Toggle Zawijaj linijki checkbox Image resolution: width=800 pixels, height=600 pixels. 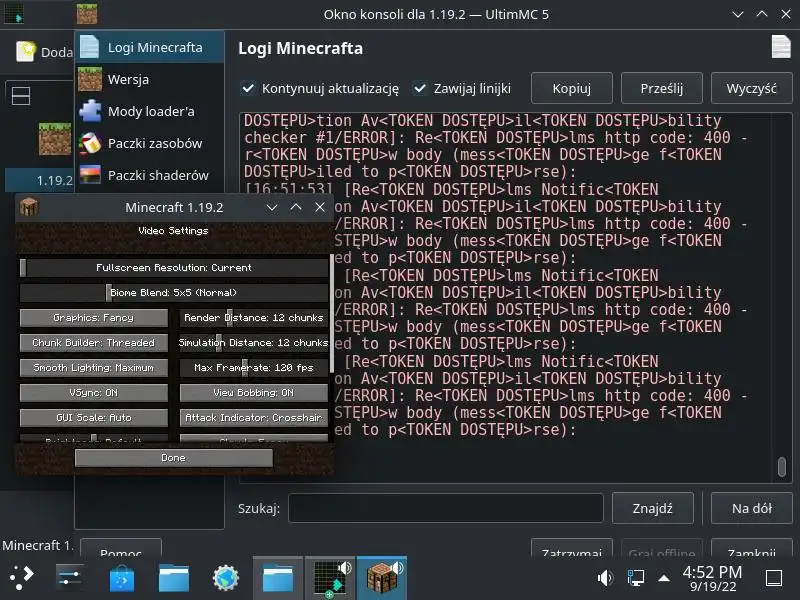419,88
